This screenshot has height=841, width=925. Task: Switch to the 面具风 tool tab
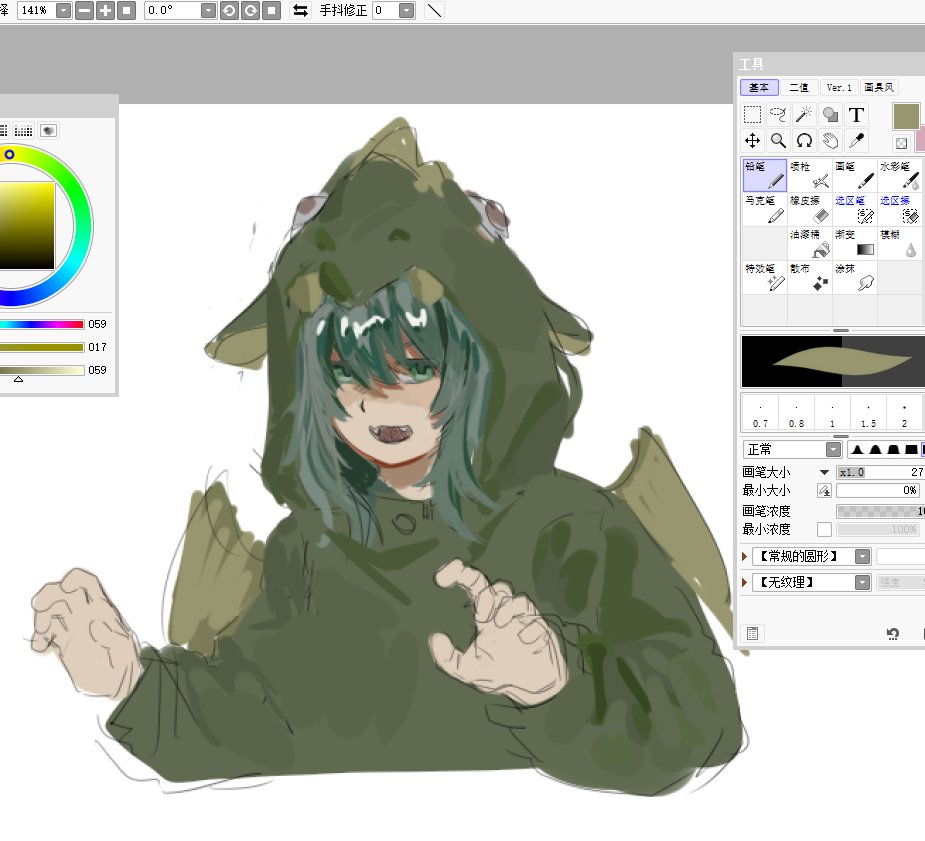coord(879,87)
